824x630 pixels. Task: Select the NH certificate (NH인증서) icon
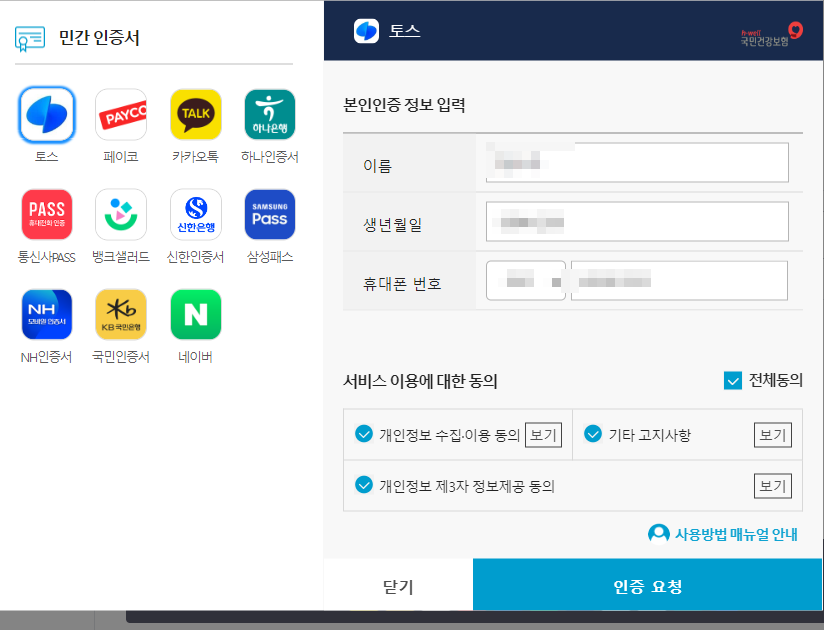pyautogui.click(x=47, y=315)
